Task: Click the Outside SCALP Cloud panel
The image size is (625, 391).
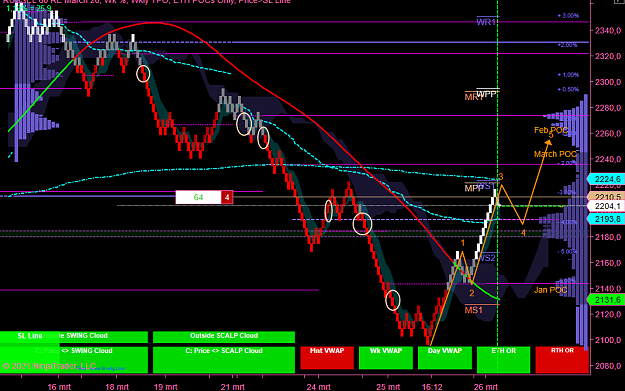Action: click(224, 336)
